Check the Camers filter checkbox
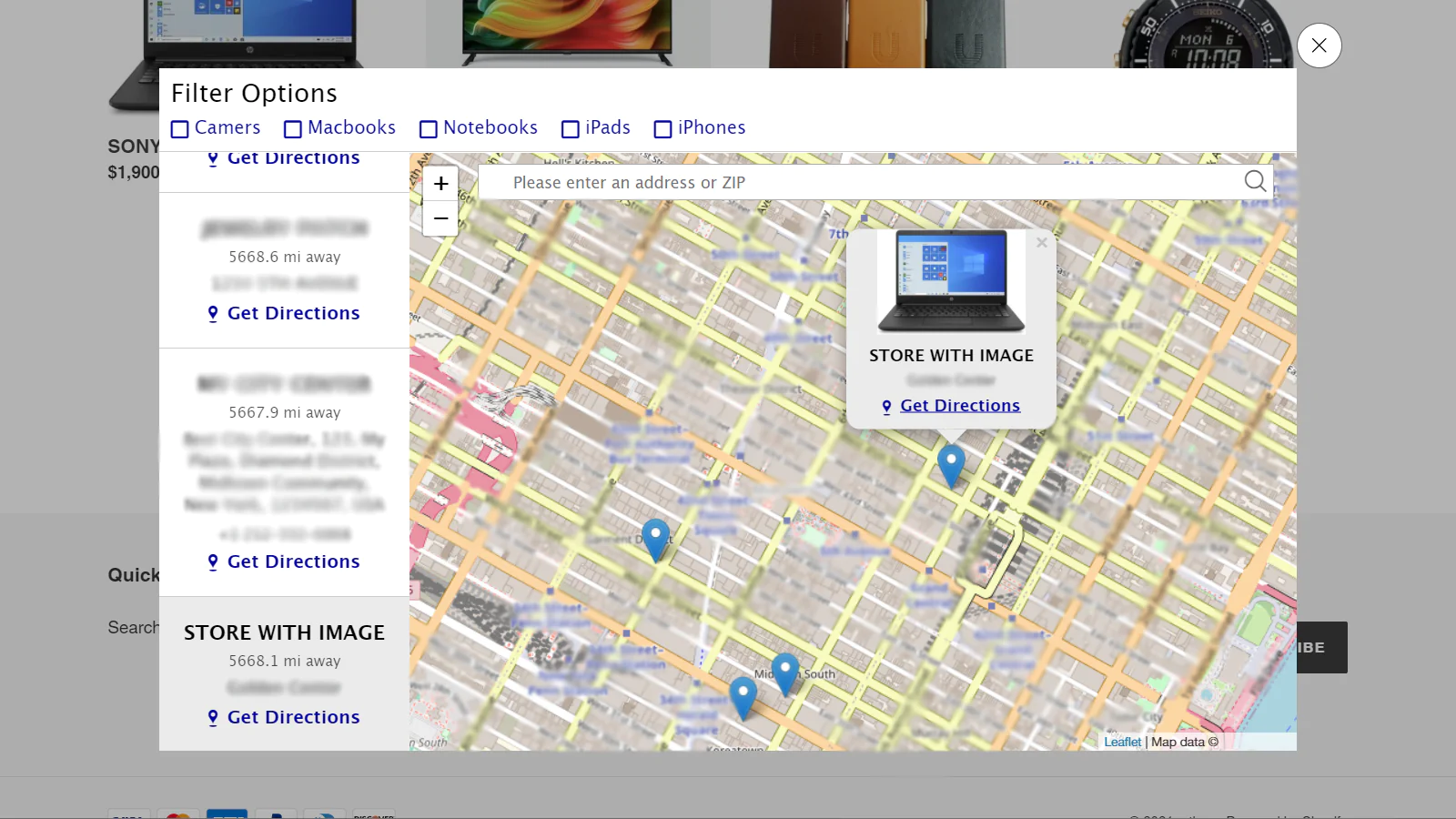The height and width of the screenshot is (819, 1456). 180,129
